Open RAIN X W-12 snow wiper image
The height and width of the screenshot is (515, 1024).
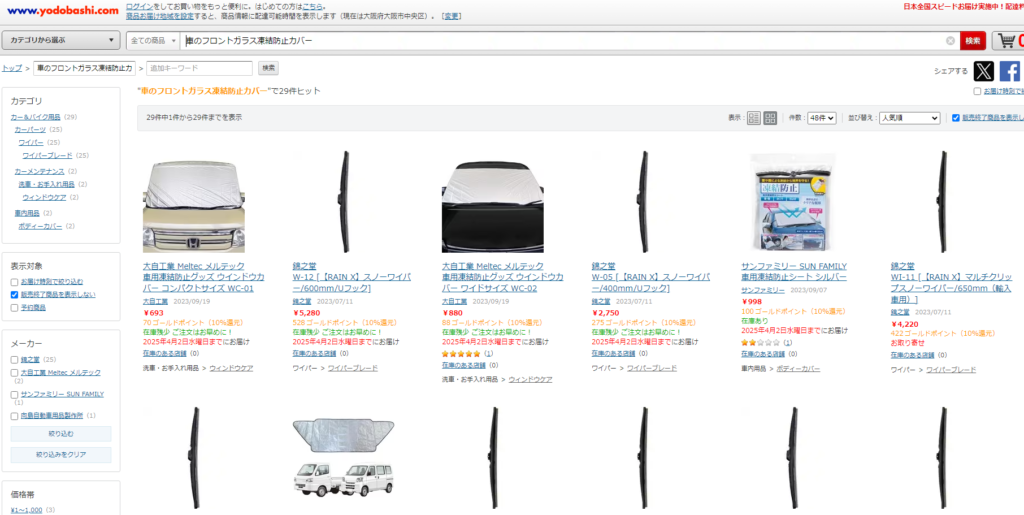[x=344, y=202]
